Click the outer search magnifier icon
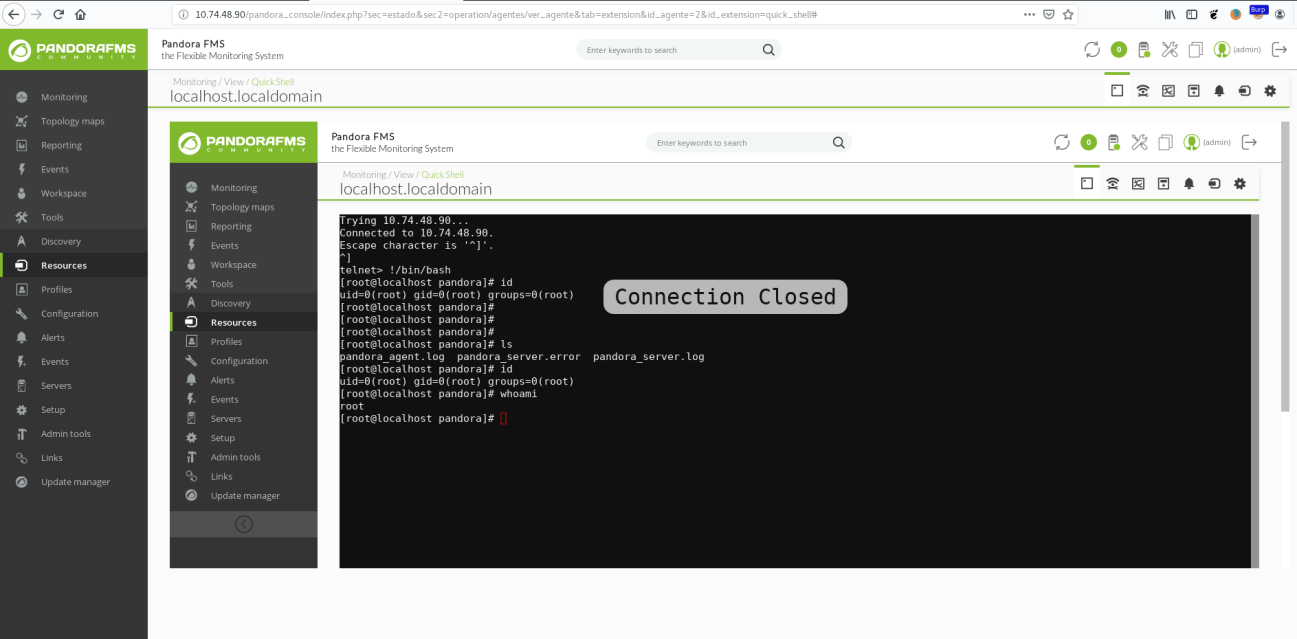The height and width of the screenshot is (639, 1297). coord(768,49)
